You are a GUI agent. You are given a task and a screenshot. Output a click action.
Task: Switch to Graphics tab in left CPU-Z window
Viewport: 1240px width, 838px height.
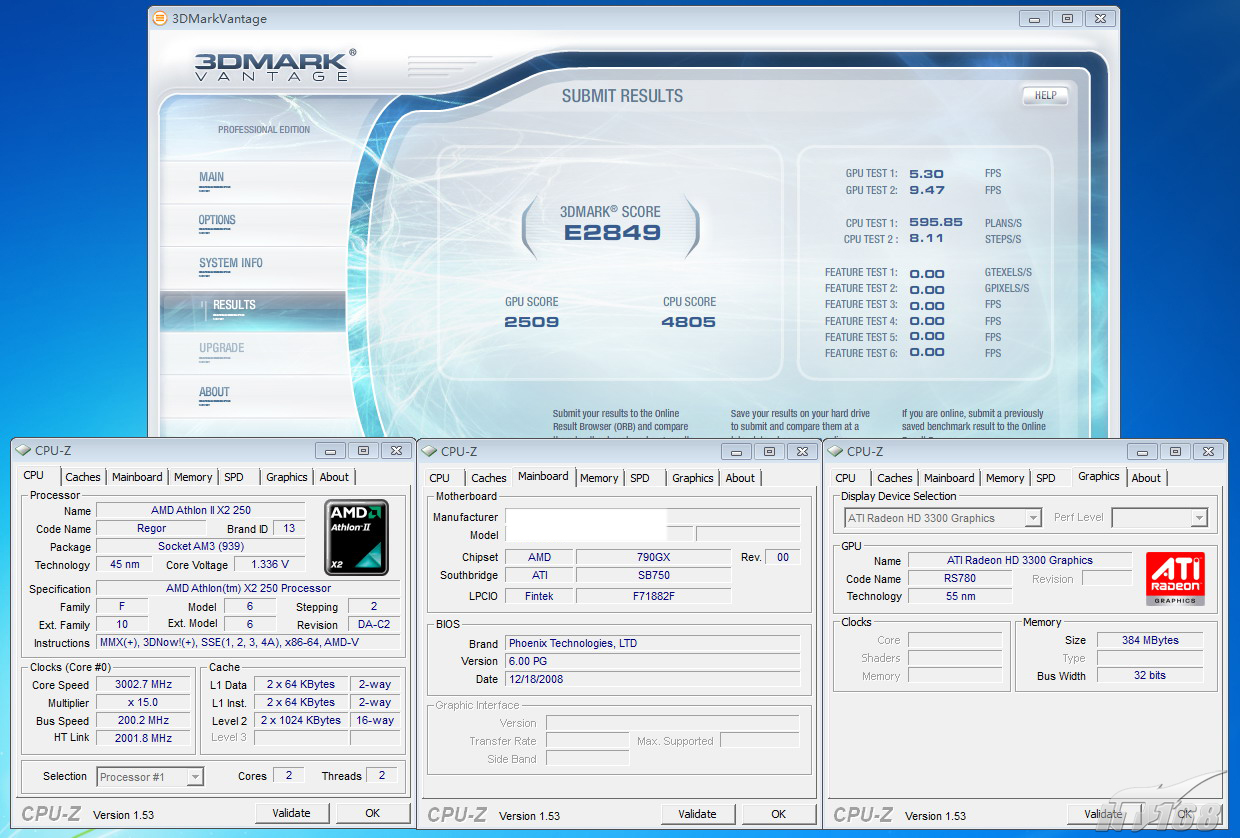287,477
